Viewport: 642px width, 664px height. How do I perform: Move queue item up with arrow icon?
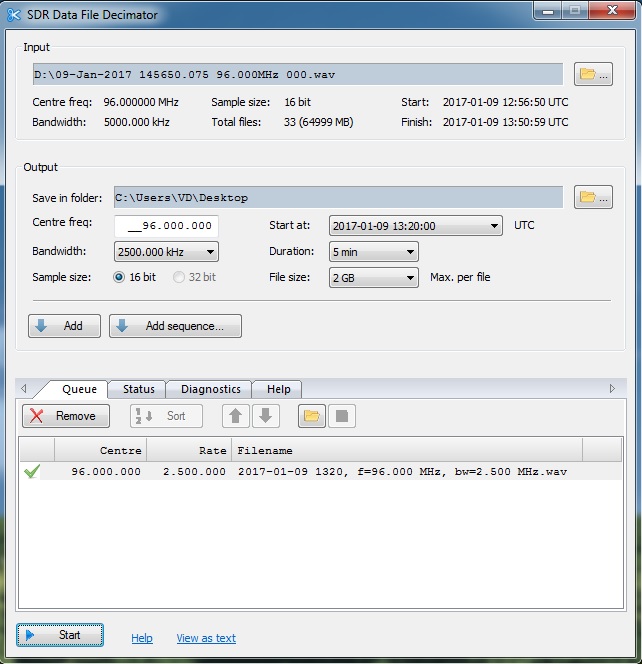point(236,416)
